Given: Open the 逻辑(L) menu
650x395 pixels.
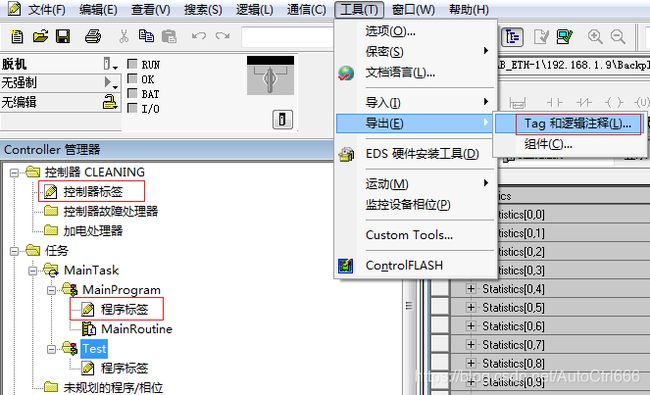Looking at the screenshot, I should coord(255,10).
